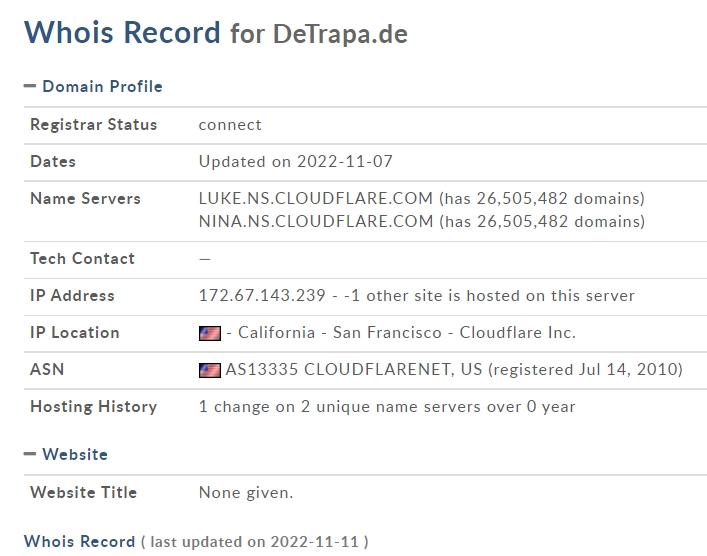
Task: Click the IP Address label
Action: click(72, 295)
